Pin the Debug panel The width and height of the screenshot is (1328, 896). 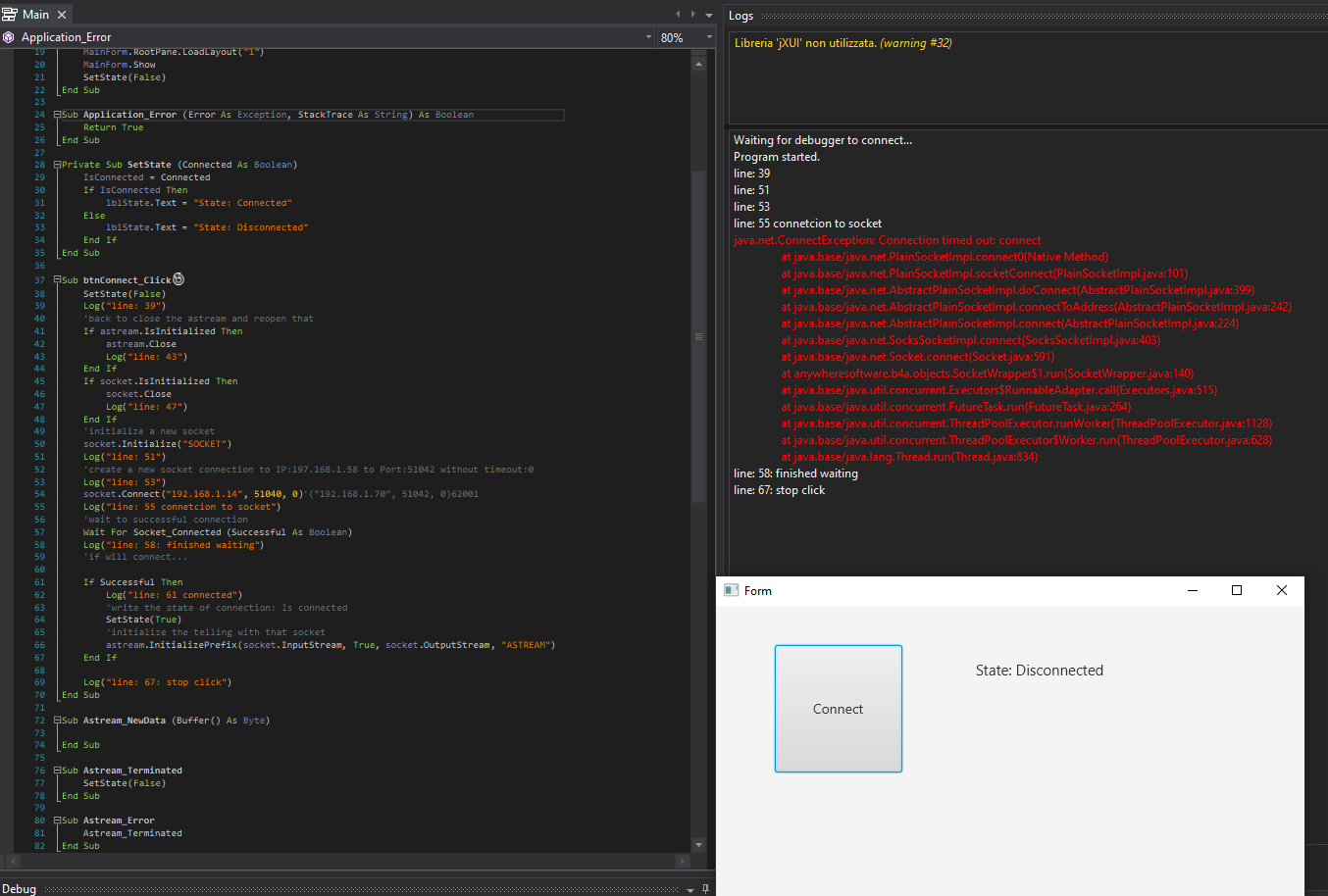coord(705,889)
